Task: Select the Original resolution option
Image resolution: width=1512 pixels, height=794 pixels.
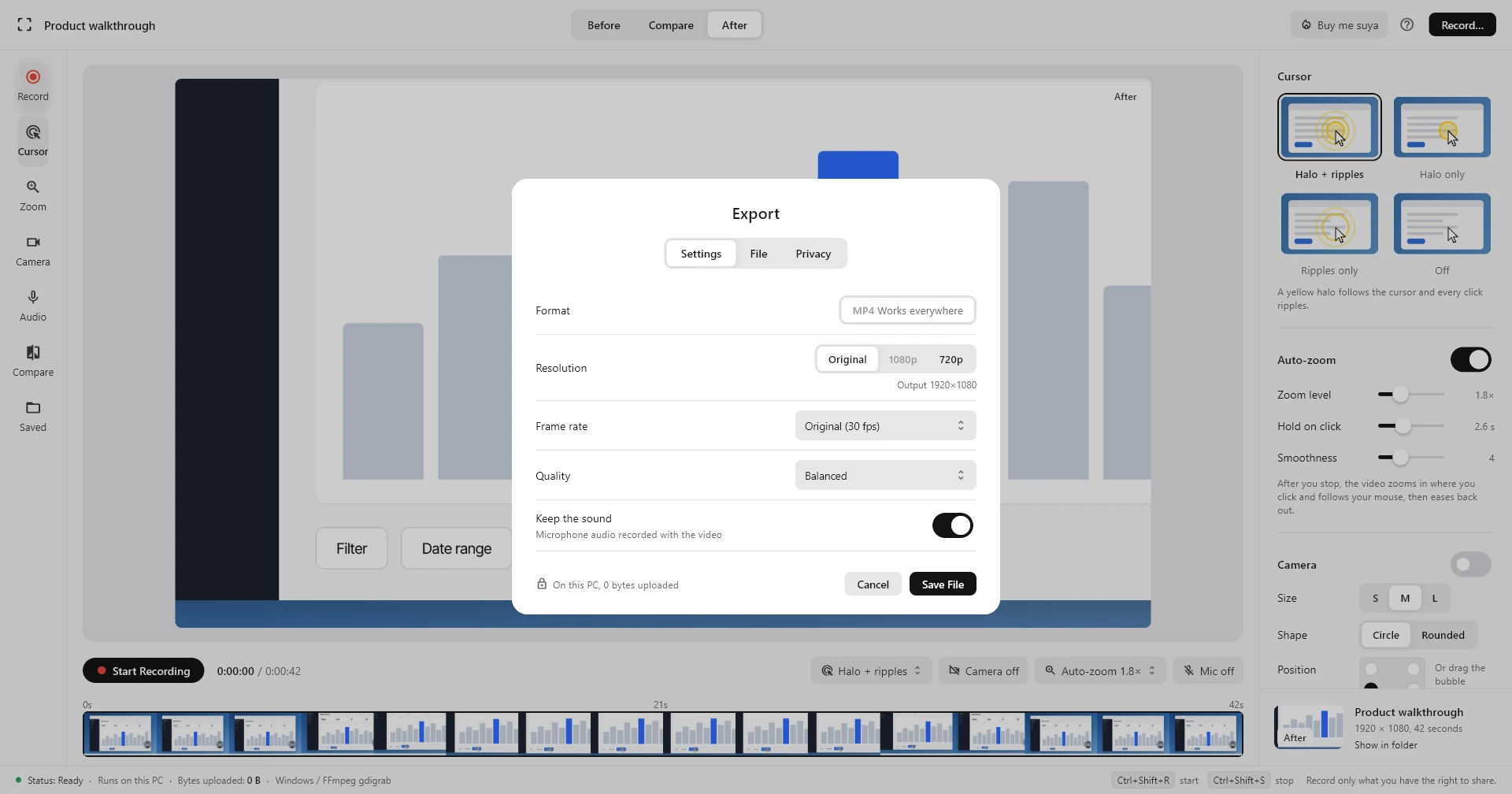Action: point(847,359)
